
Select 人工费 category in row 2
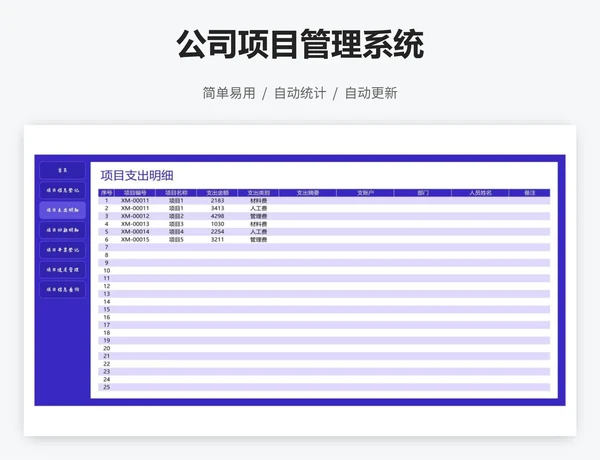[x=259, y=208]
